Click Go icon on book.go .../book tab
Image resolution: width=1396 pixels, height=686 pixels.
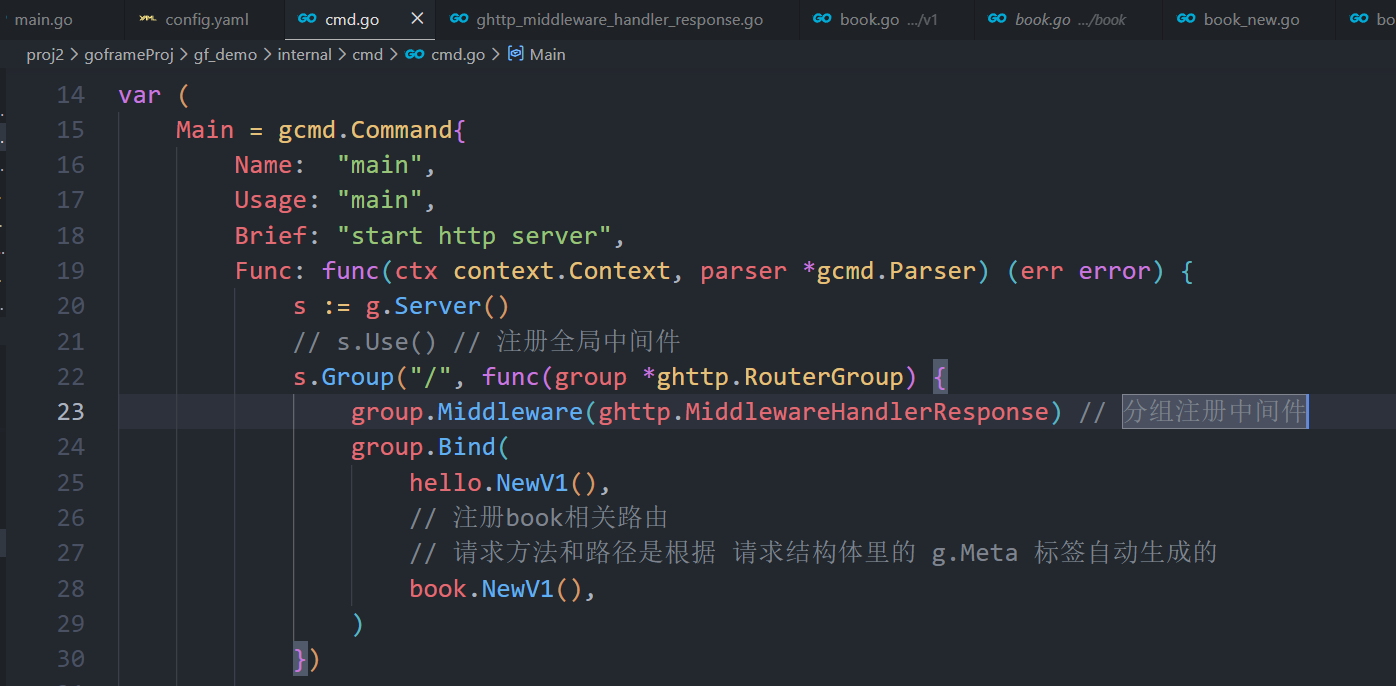(x=997, y=19)
